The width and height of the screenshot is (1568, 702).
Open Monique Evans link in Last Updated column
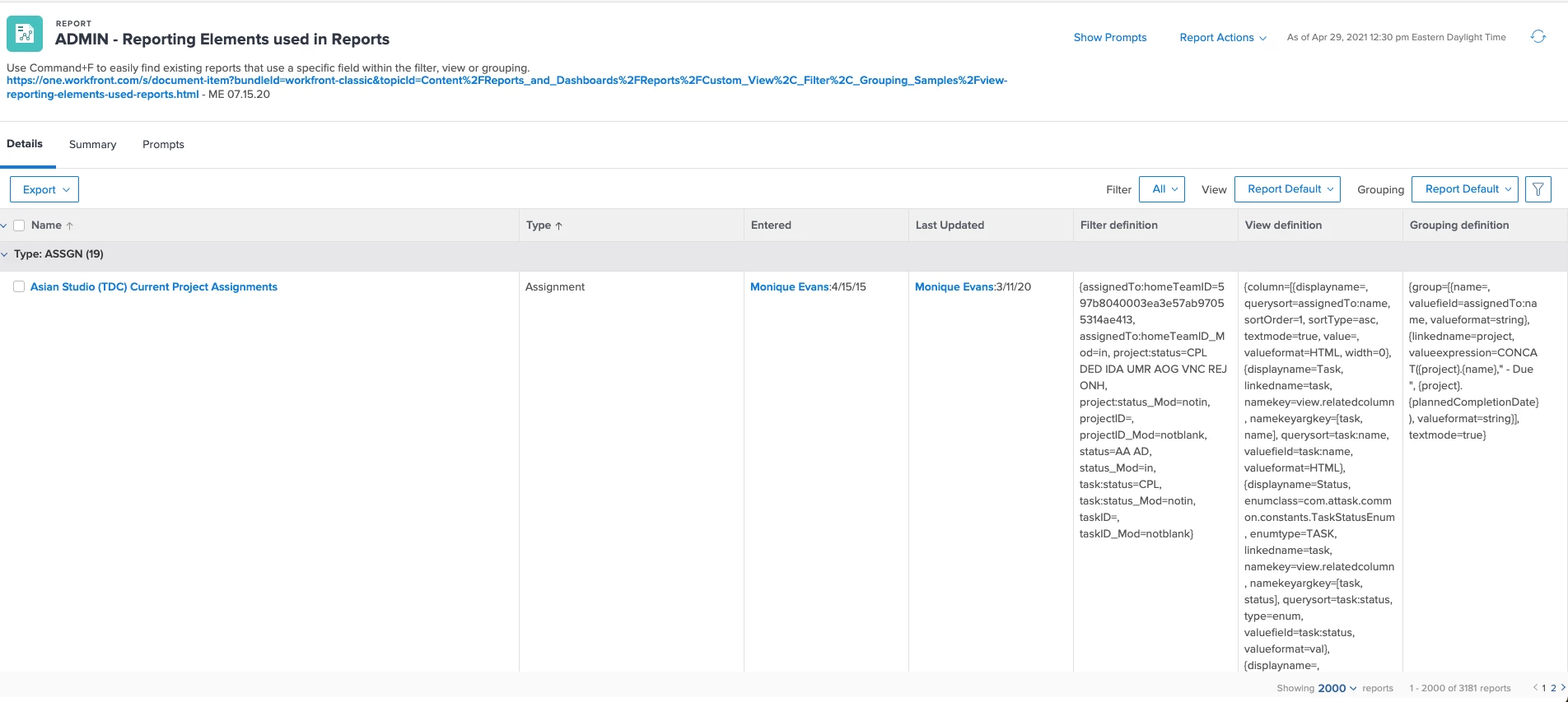pos(954,287)
